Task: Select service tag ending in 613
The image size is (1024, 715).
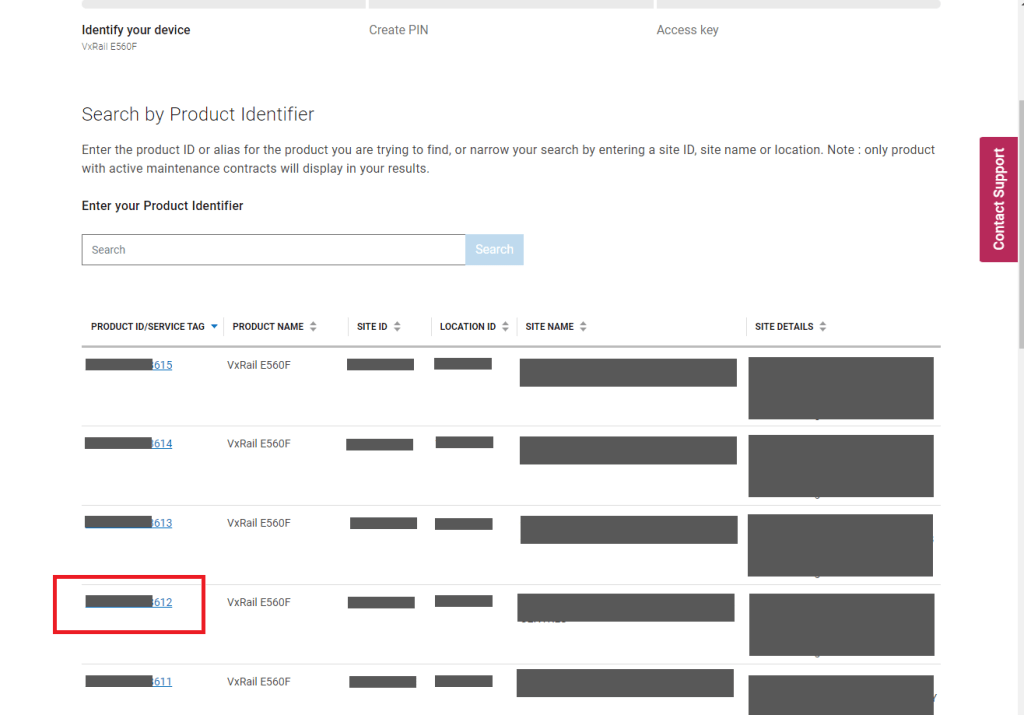Action: 161,523
